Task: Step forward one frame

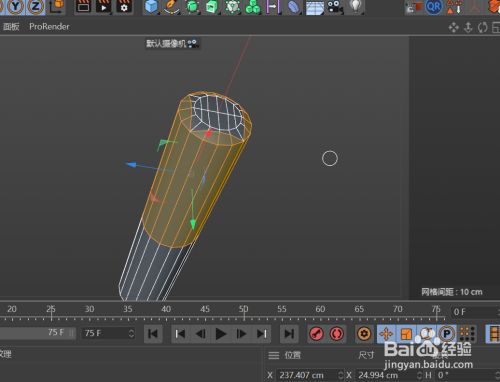Action: (241, 334)
